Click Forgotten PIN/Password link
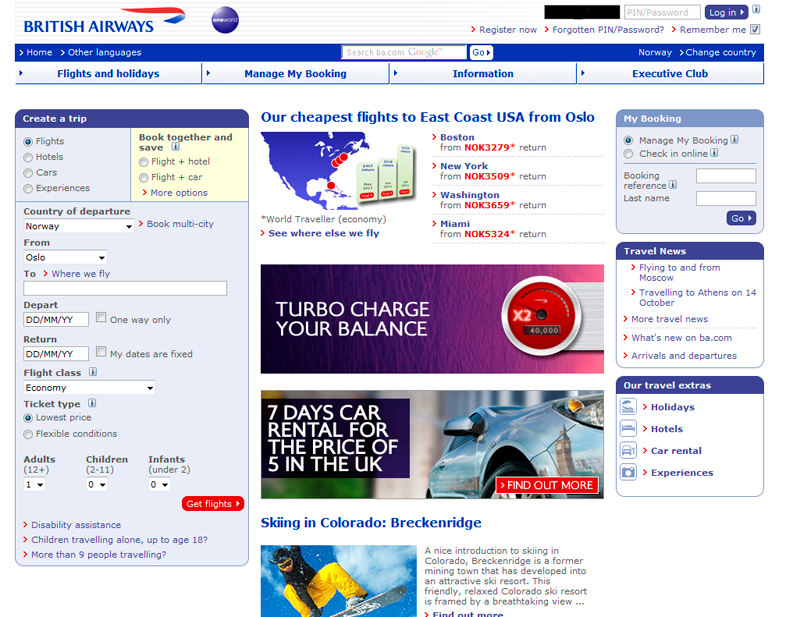This screenshot has width=800, height=617. [x=608, y=30]
